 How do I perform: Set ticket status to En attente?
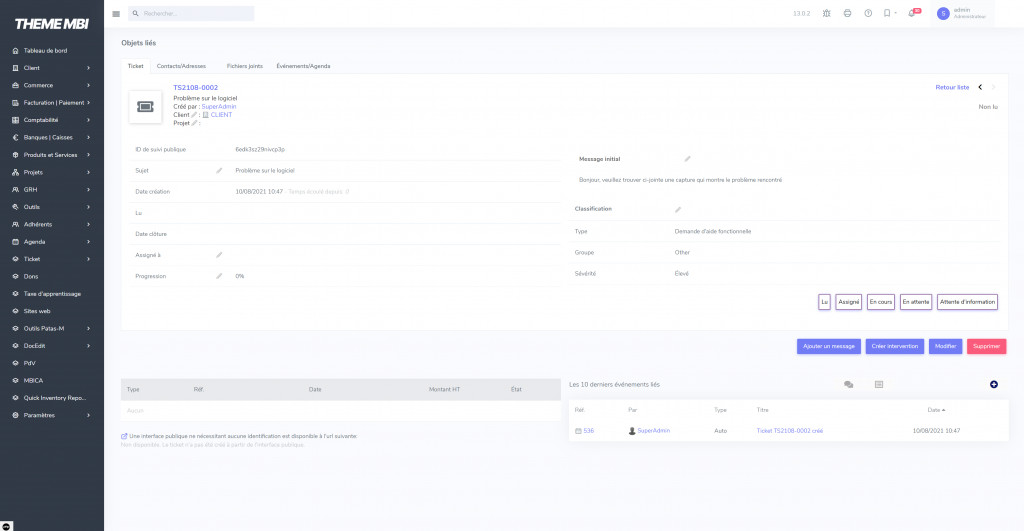(x=916, y=302)
